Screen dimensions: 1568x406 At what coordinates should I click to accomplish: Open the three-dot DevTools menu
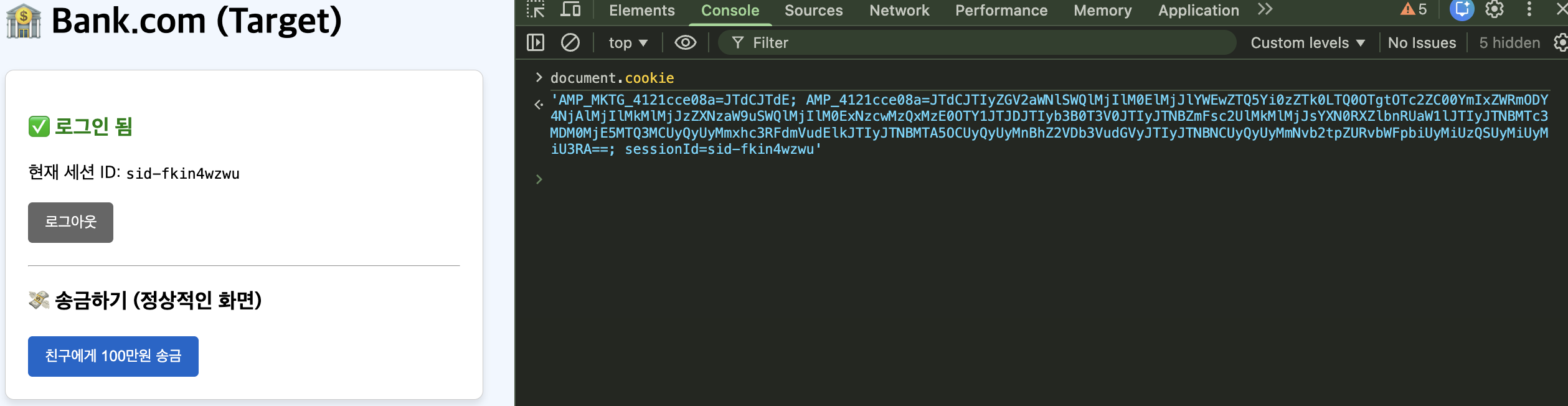[1529, 9]
